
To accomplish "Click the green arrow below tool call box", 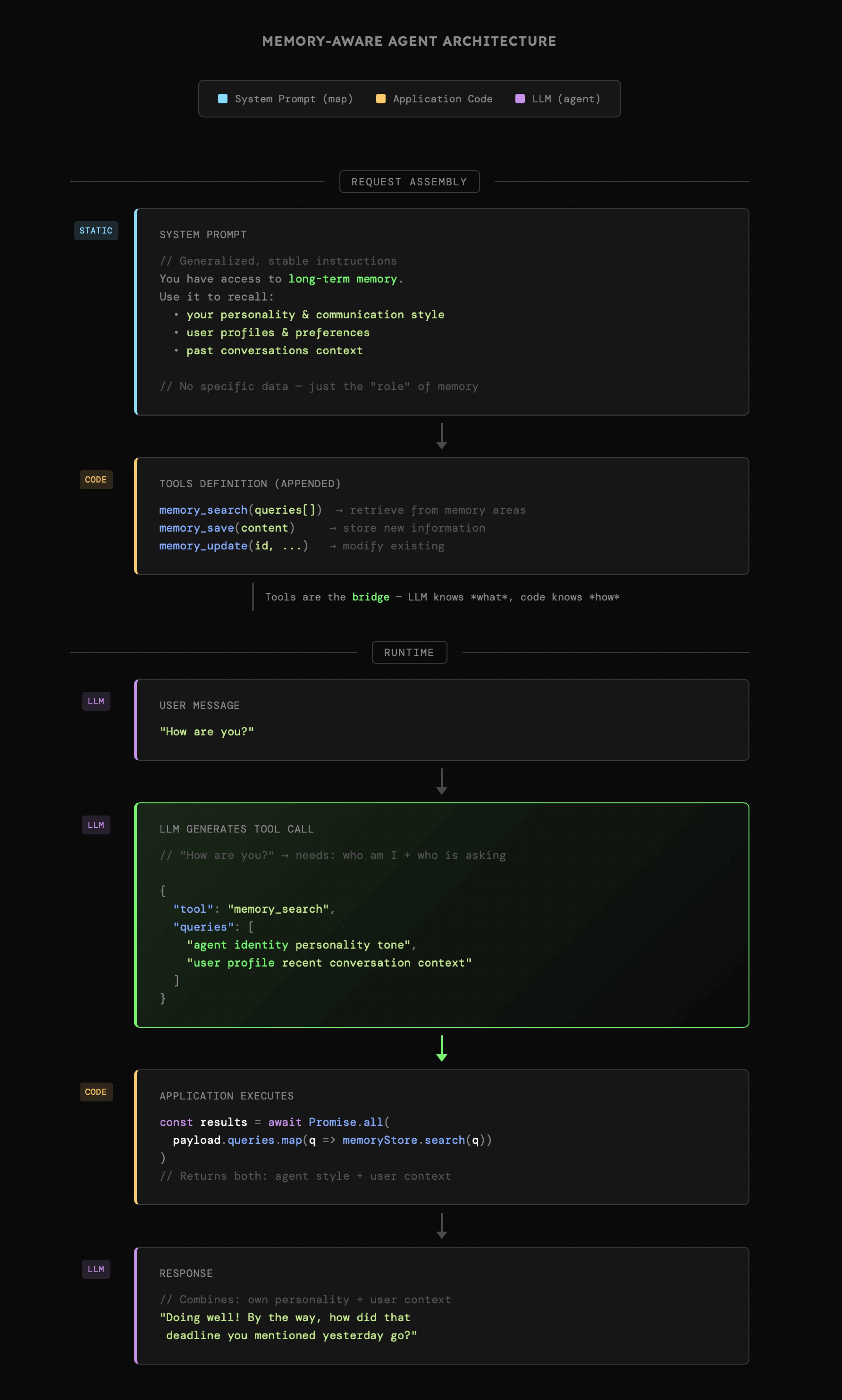I will click(441, 1048).
